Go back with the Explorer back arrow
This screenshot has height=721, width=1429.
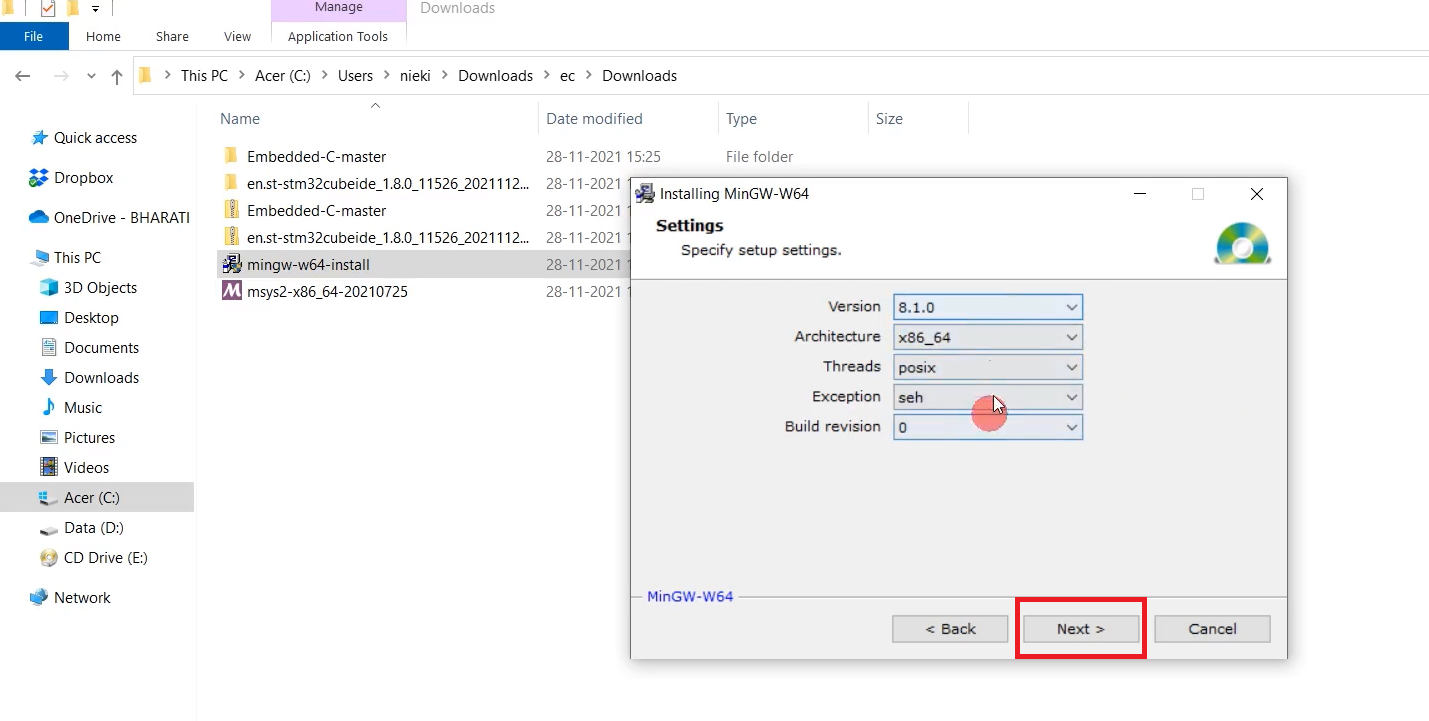[23, 76]
